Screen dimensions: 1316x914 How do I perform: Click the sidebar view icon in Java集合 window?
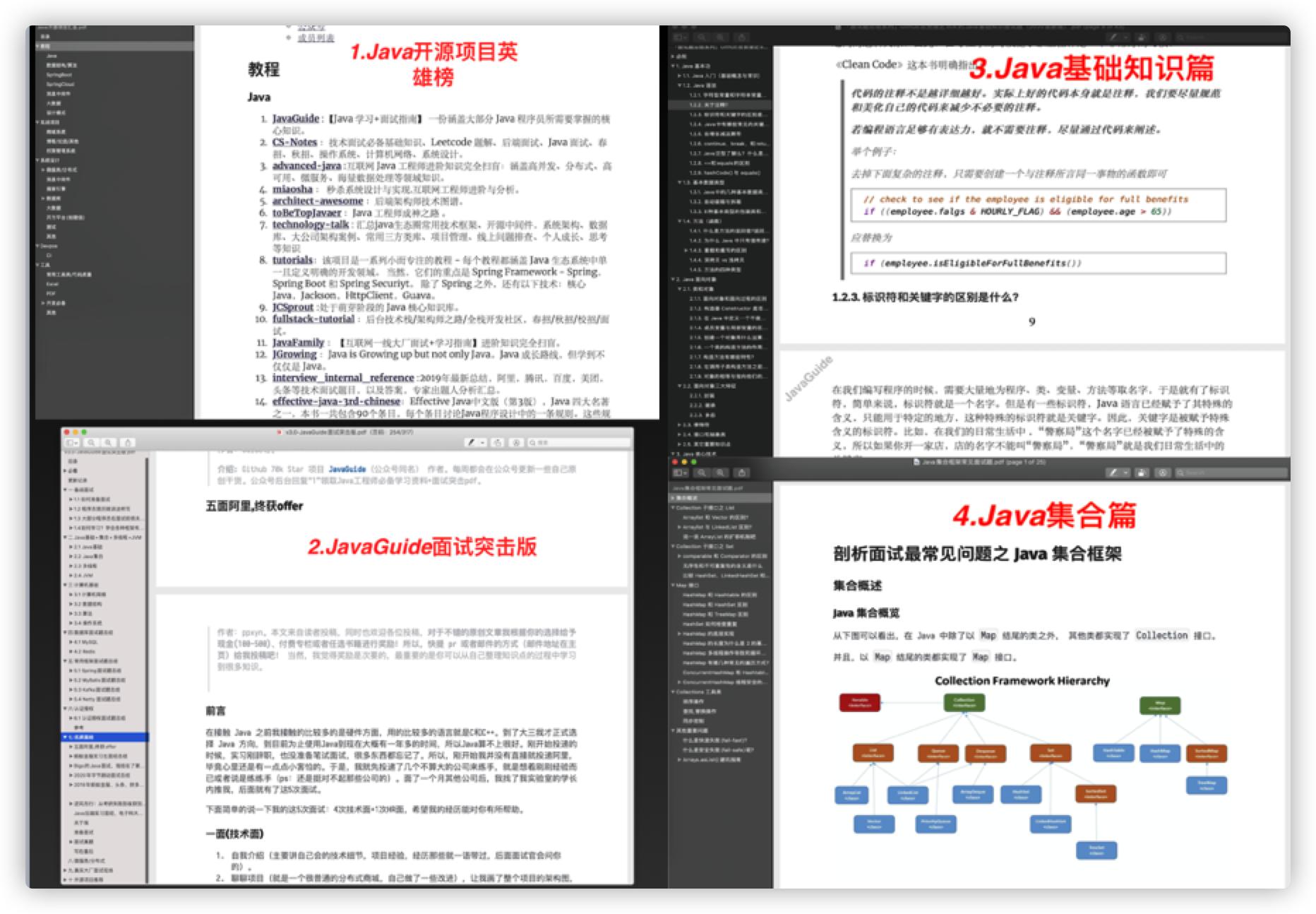[x=678, y=473]
